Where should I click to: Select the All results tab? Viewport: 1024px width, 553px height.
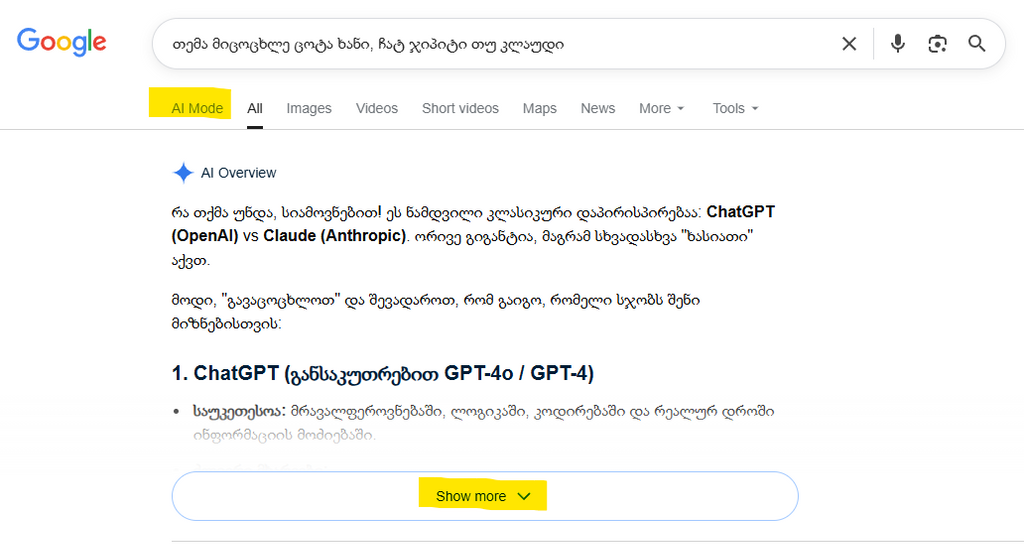click(255, 108)
